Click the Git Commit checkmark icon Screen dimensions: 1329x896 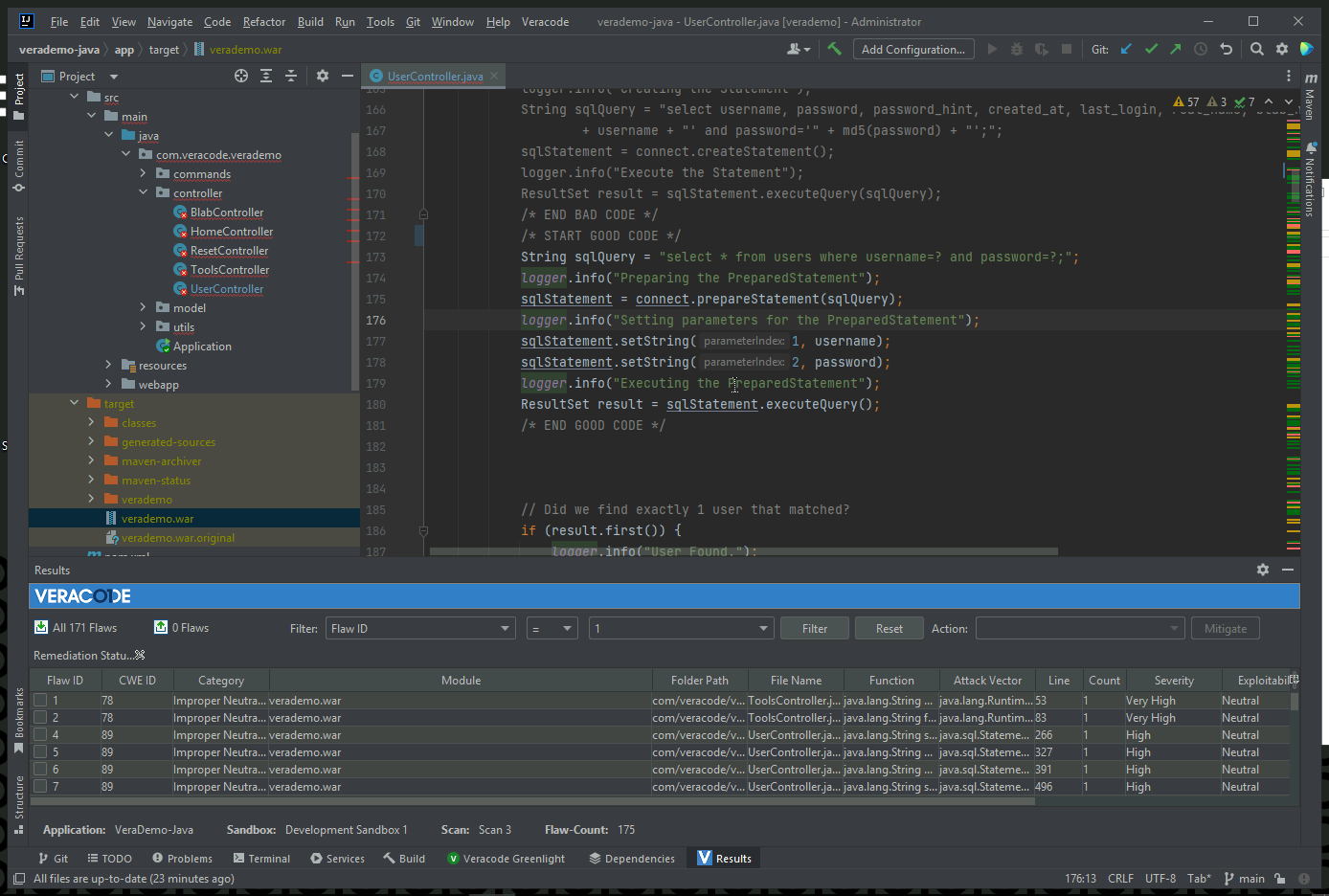pyautogui.click(x=1152, y=49)
